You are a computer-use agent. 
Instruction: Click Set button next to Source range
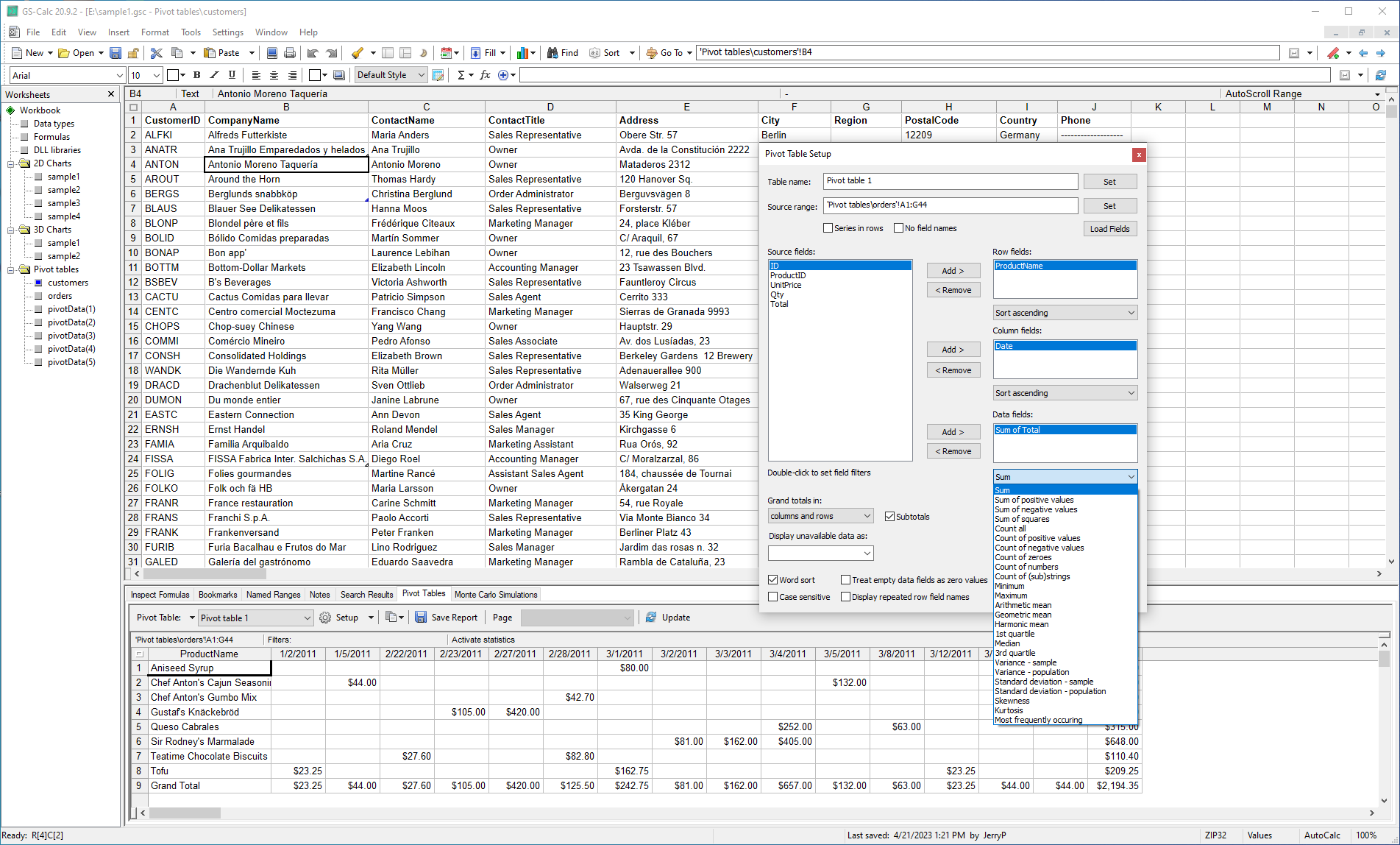click(1109, 206)
